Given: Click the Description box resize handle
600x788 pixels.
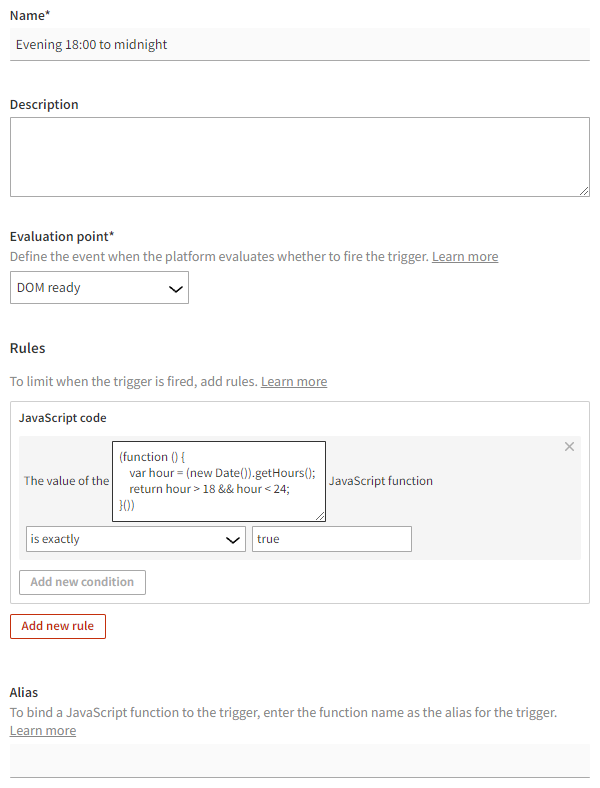Looking at the screenshot, I should click(583, 190).
